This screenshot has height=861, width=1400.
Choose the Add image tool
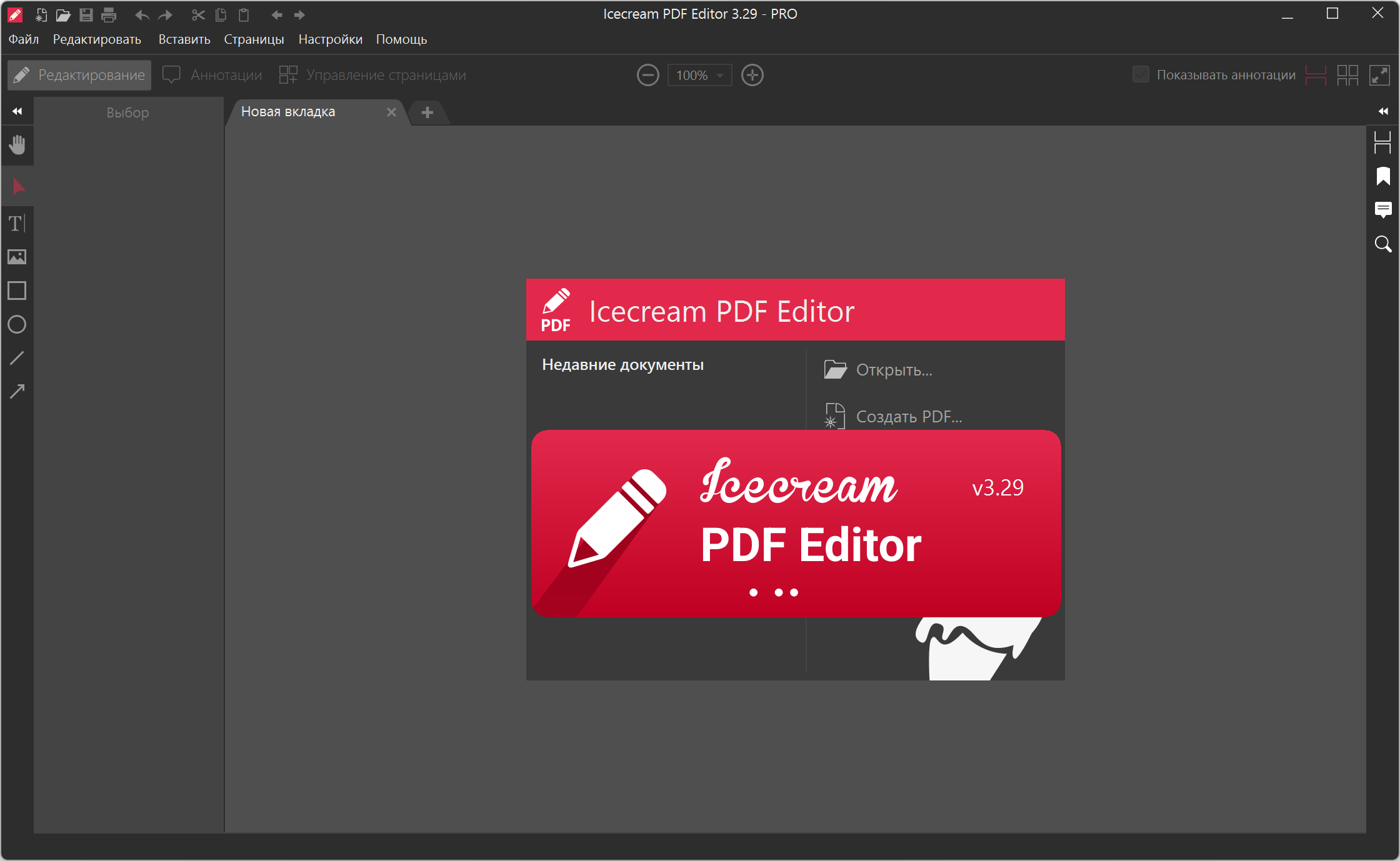(17, 257)
